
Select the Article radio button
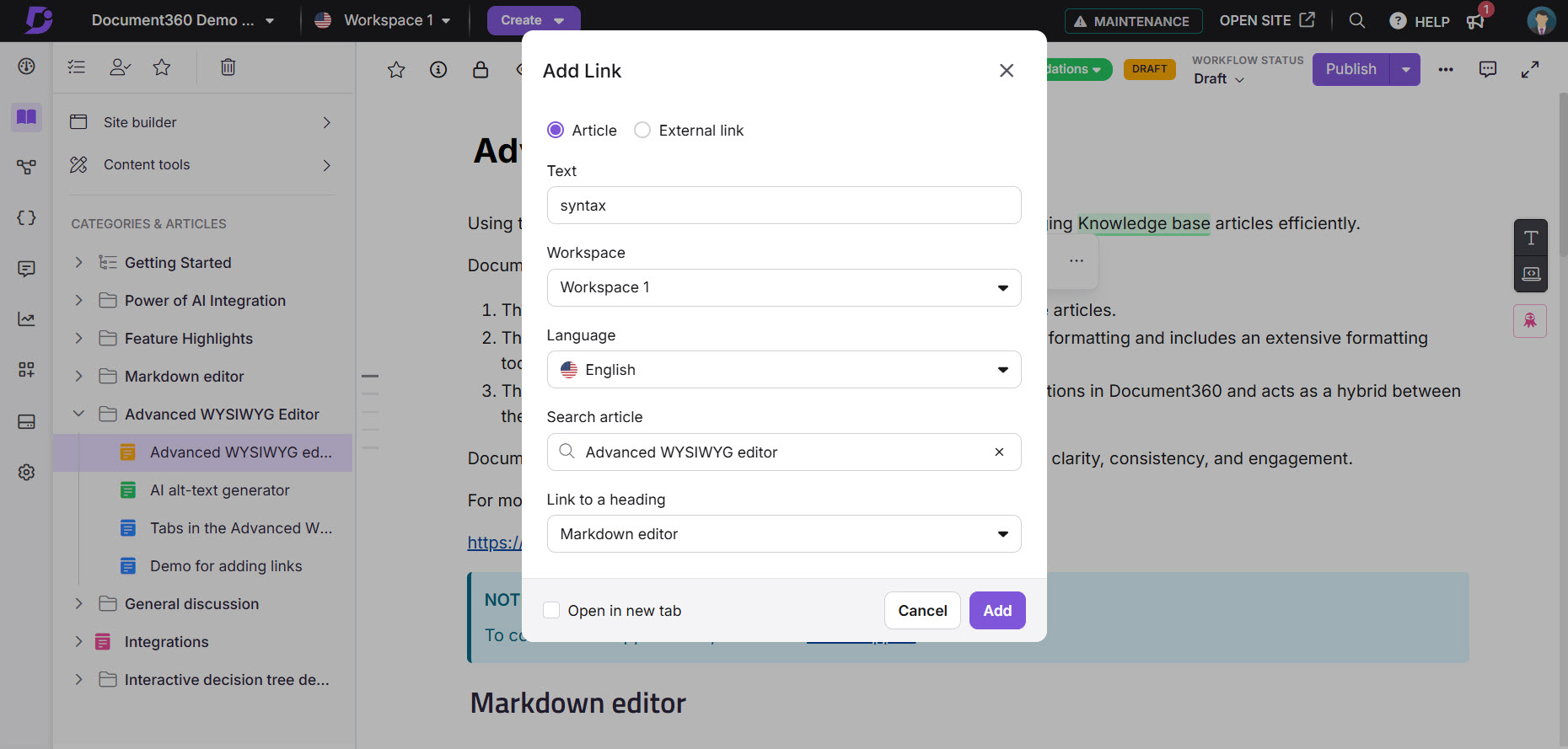(x=556, y=130)
